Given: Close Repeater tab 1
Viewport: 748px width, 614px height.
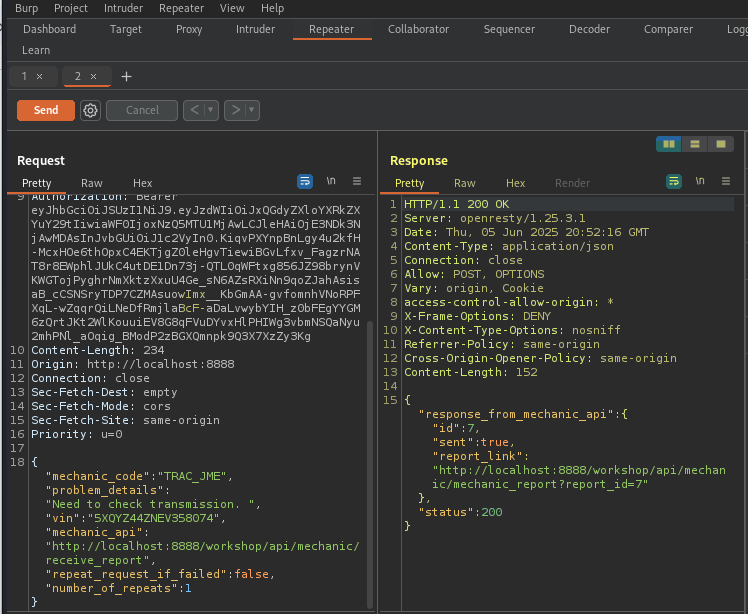Looking at the screenshot, I should [40, 76].
